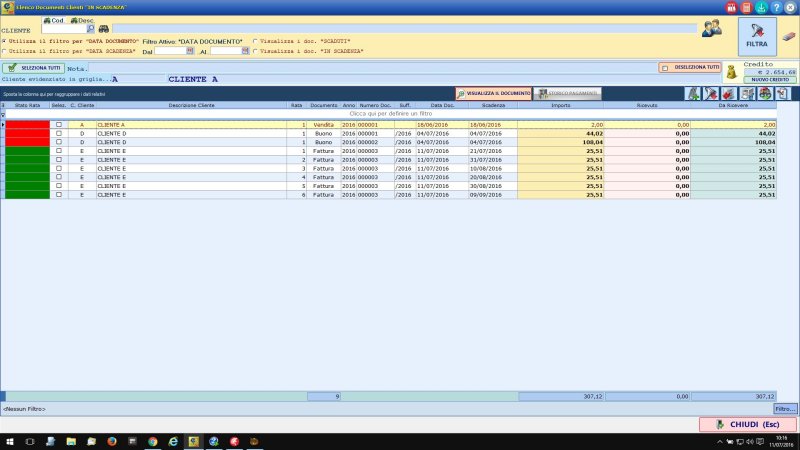The image size is (800, 450).
Task: Click the Al date input field
Action: pyautogui.click(x=226, y=51)
